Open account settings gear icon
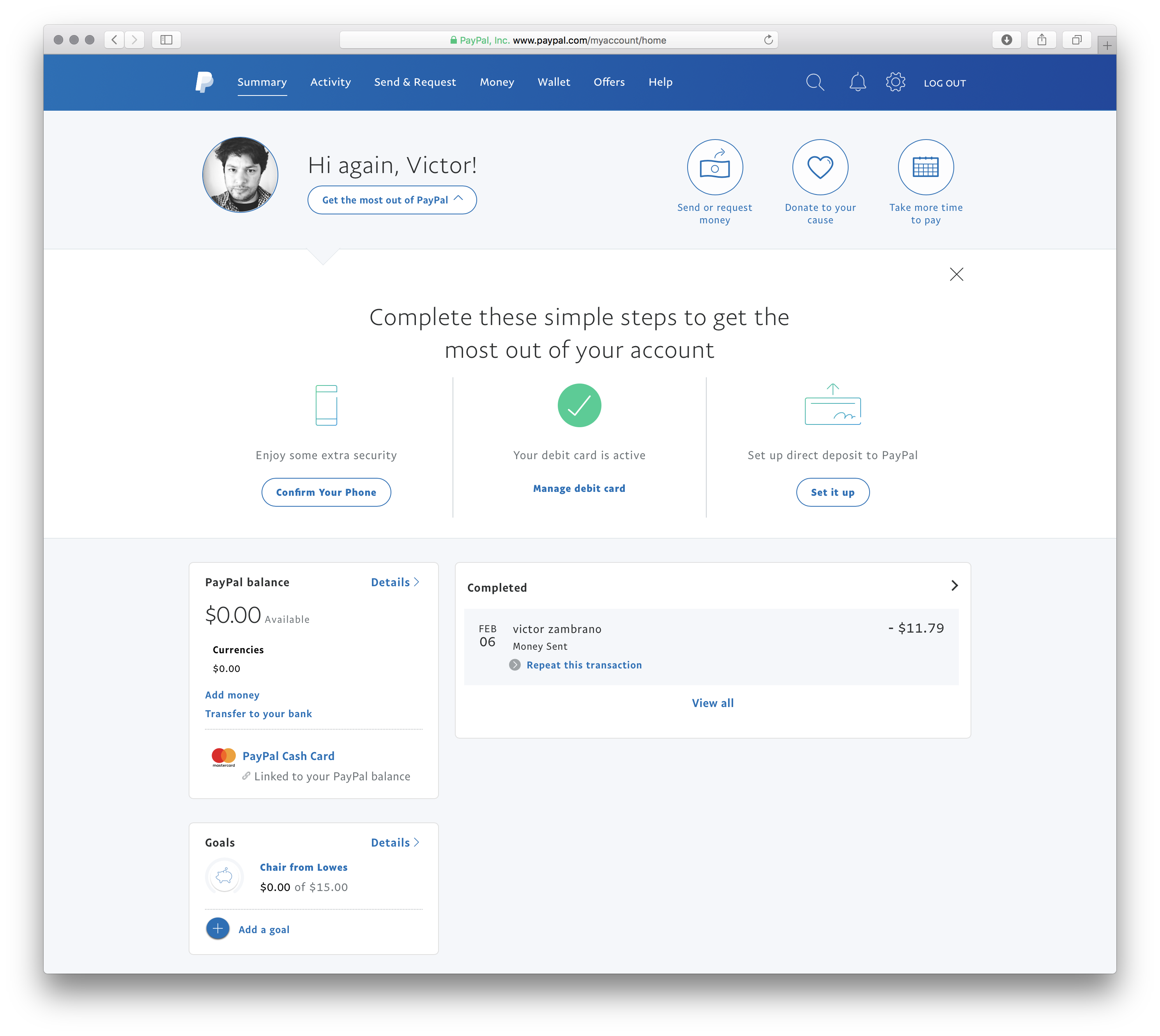 coord(895,83)
